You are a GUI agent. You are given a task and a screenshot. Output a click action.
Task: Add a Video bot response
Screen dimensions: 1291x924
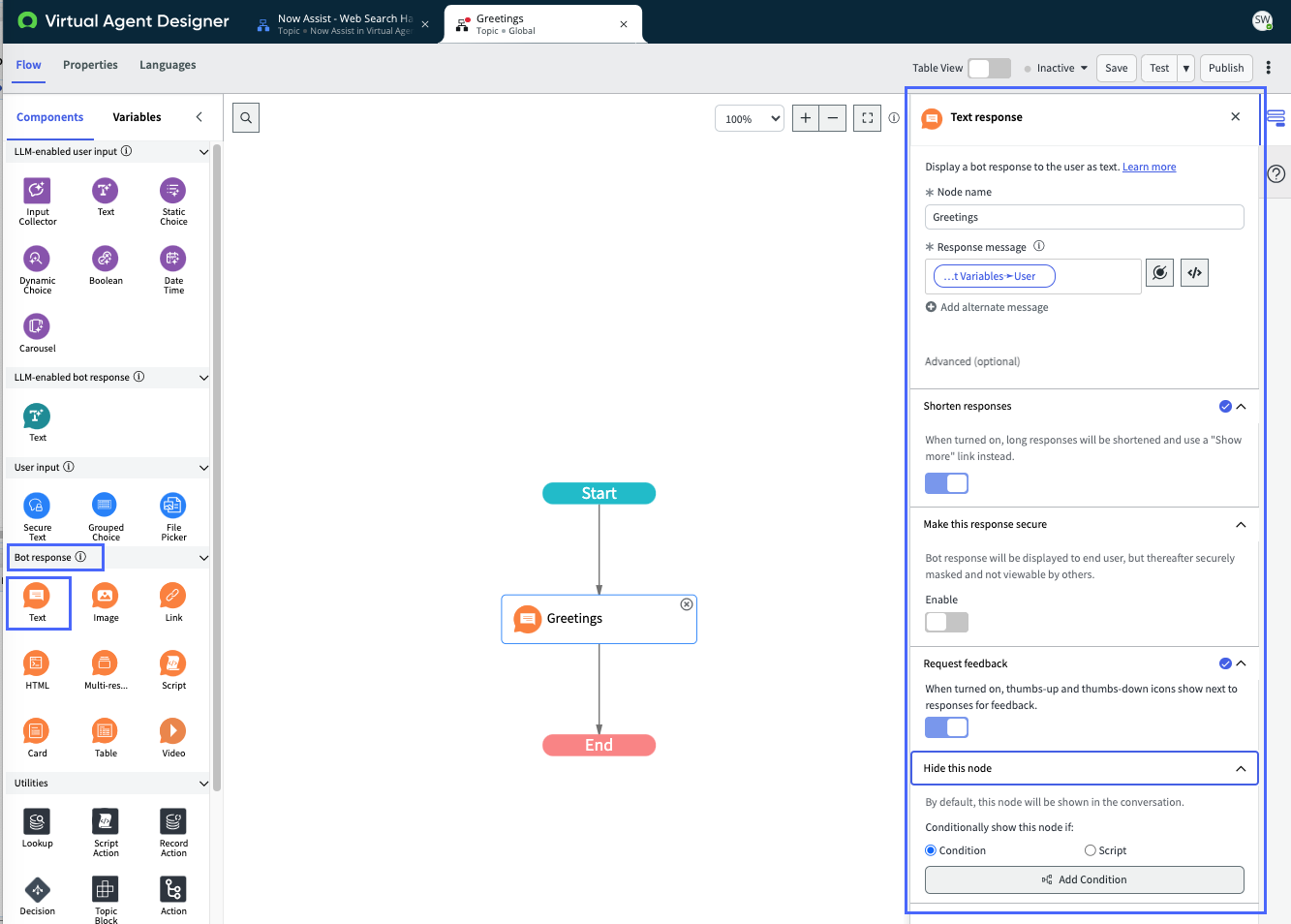pos(173,739)
